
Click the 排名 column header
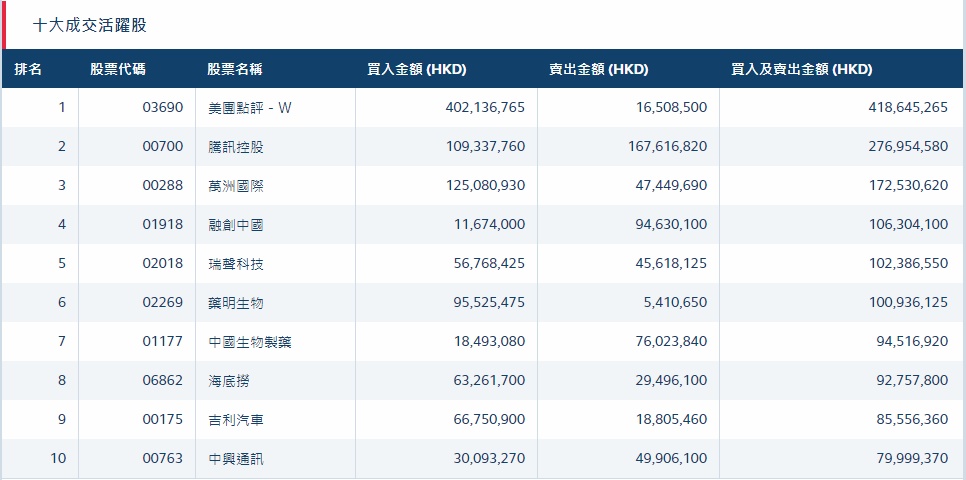pyautogui.click(x=28, y=70)
